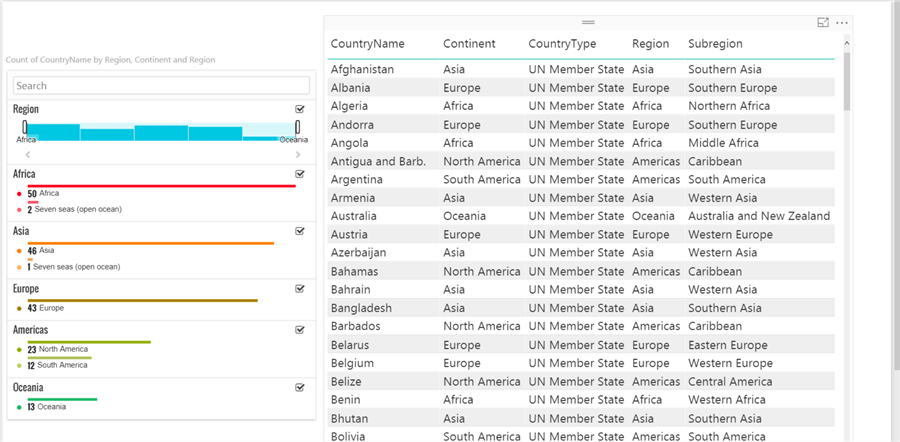The height and width of the screenshot is (442, 900).
Task: Click the left chevron under Region chart
Action: pyautogui.click(x=28, y=154)
